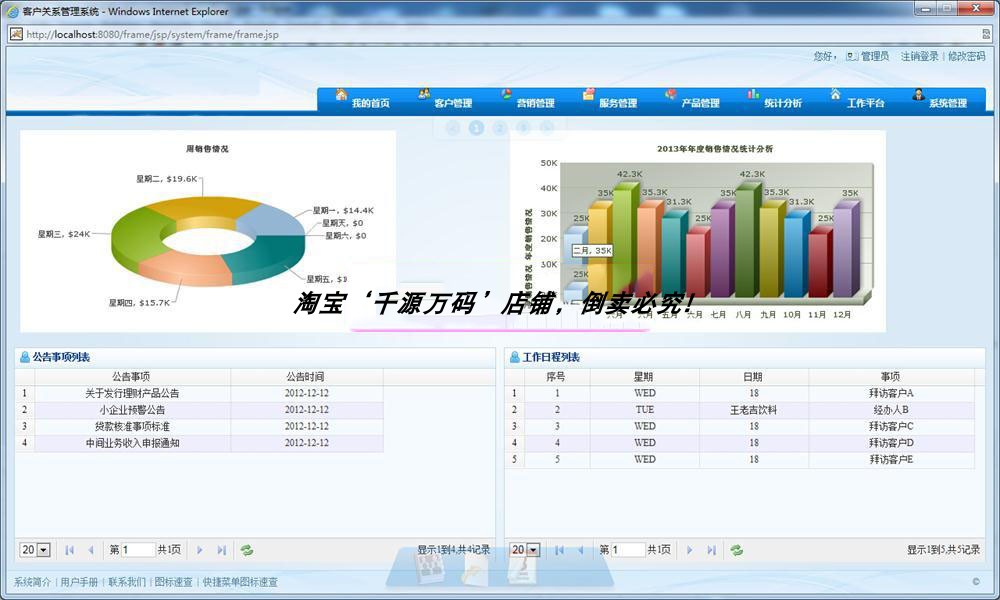Sort by the 公告时间 column header
This screenshot has width=1000, height=600.
point(305,377)
